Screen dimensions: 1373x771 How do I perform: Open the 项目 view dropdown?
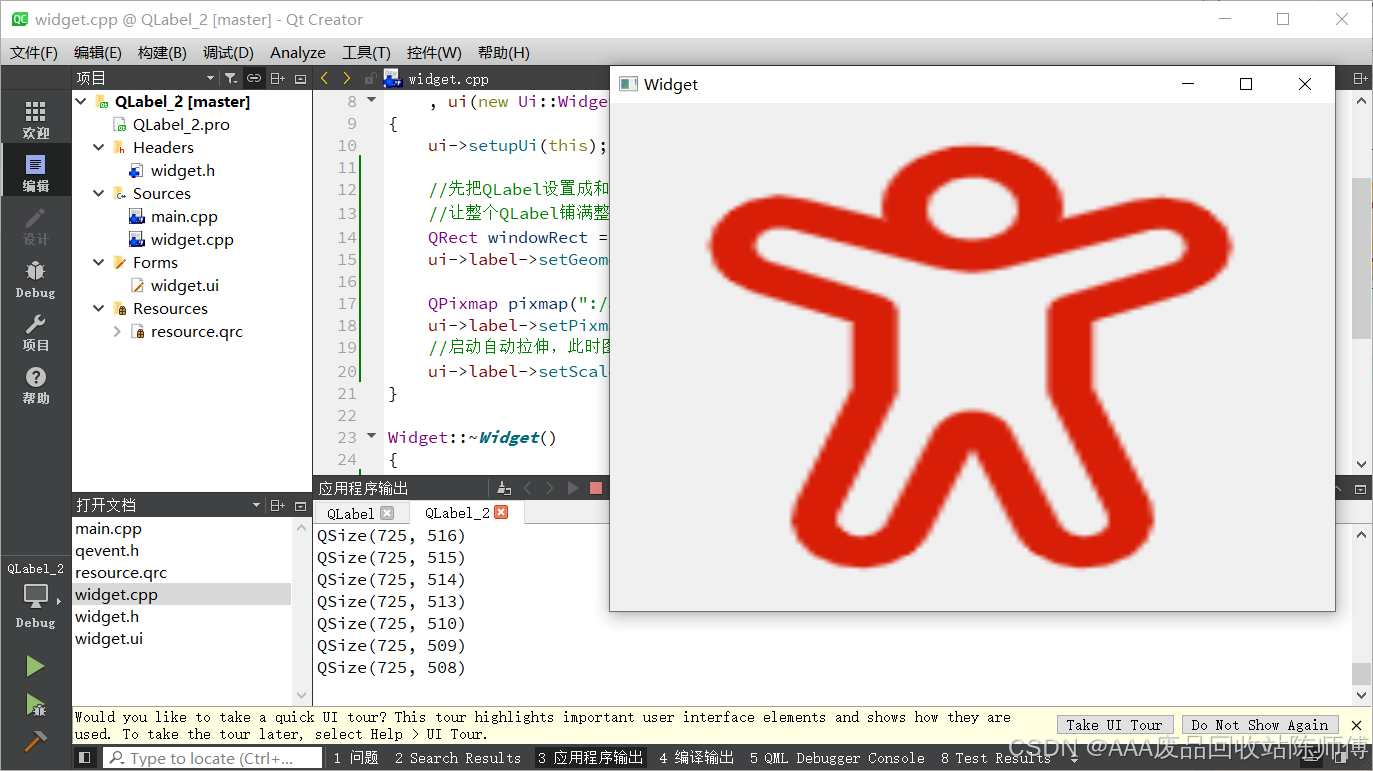[210, 78]
